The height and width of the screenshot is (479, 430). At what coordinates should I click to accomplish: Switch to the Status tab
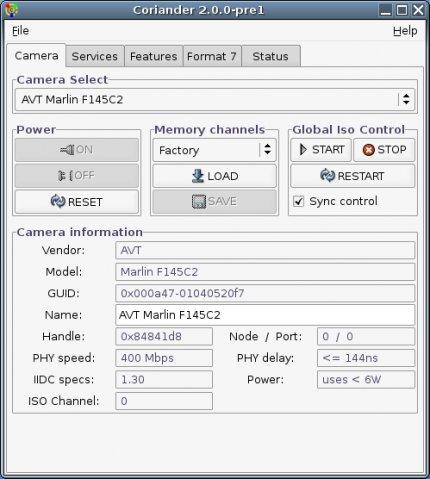tap(271, 56)
